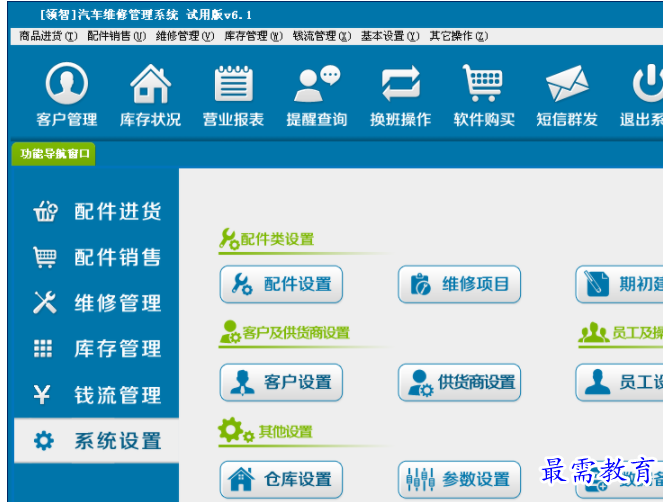Select 维修管理 in the sidebar

(x=97, y=303)
